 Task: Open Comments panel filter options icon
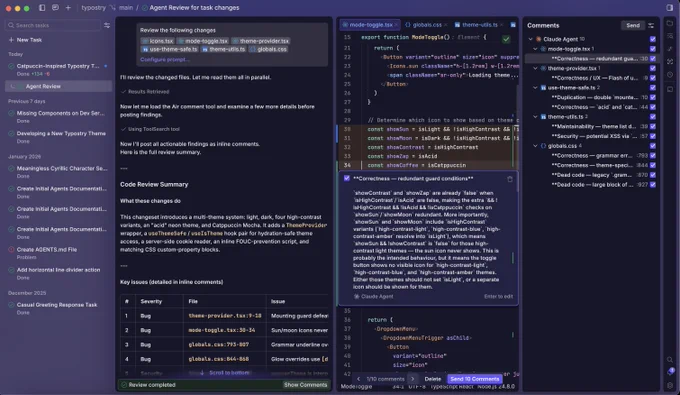pos(651,26)
